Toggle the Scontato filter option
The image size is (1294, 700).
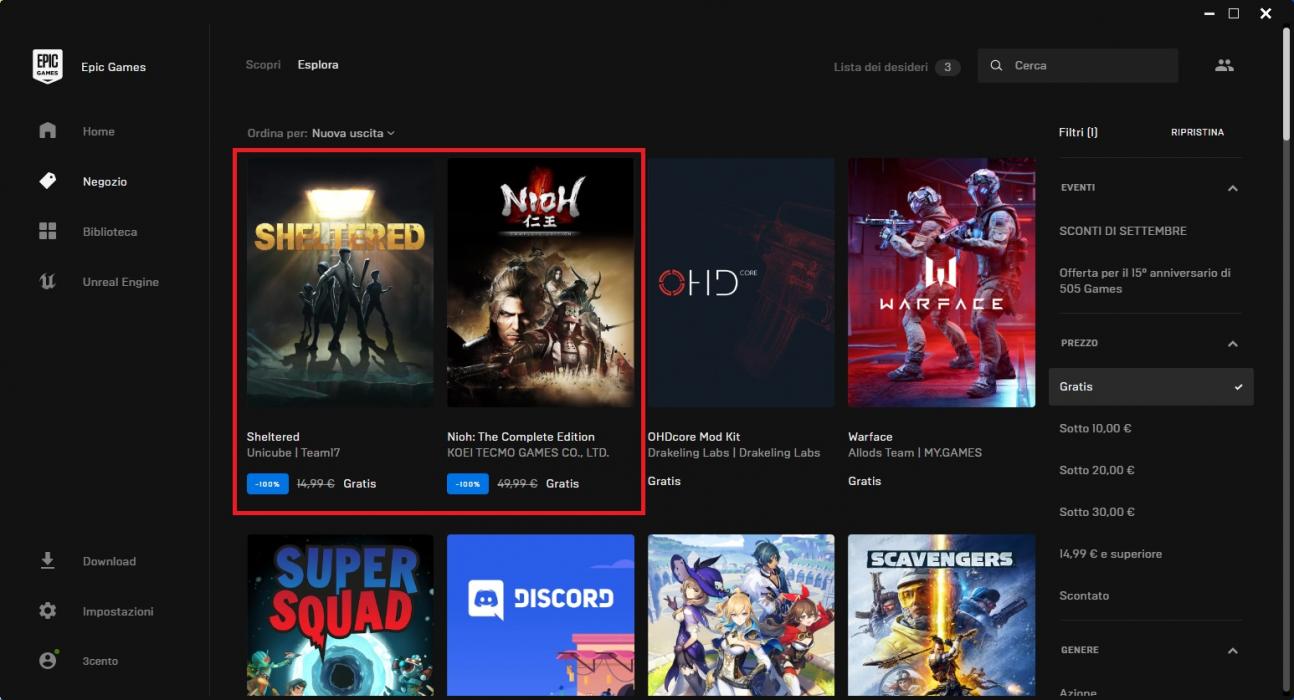(x=1084, y=596)
